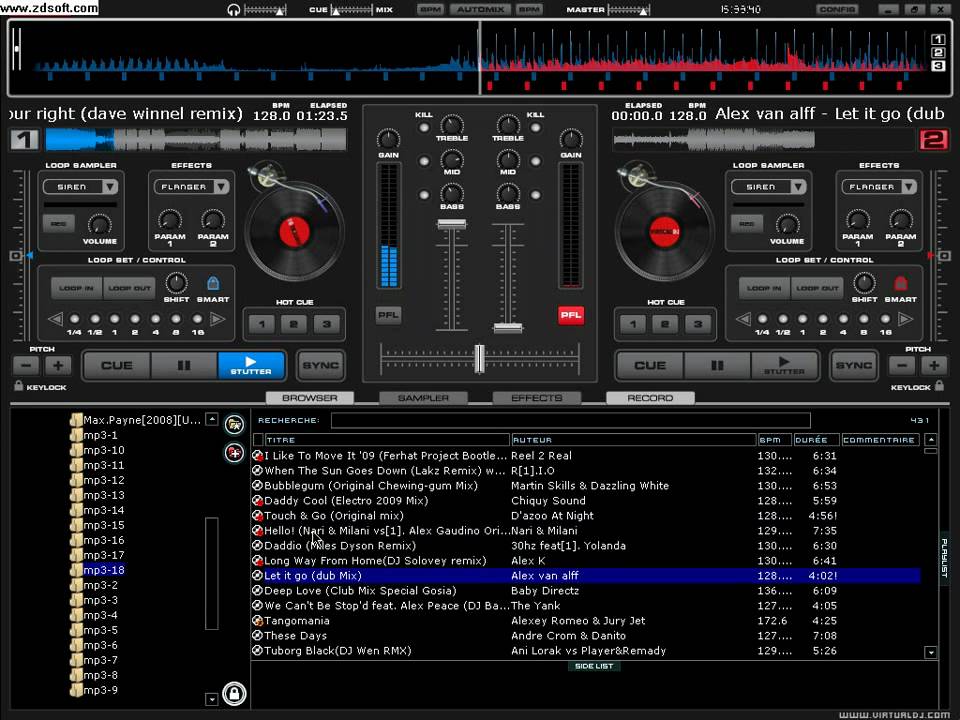Toggle the AUTOMIX button

pyautogui.click(x=478, y=9)
